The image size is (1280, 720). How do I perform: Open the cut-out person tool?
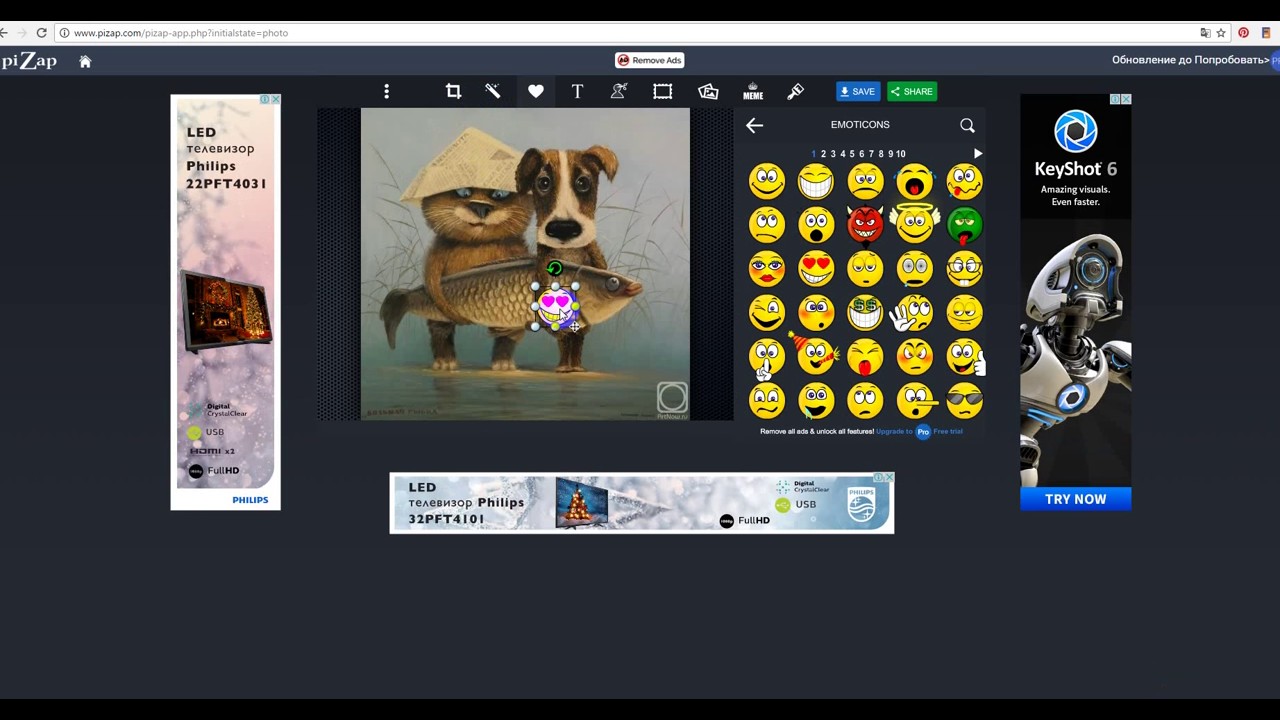pos(619,91)
